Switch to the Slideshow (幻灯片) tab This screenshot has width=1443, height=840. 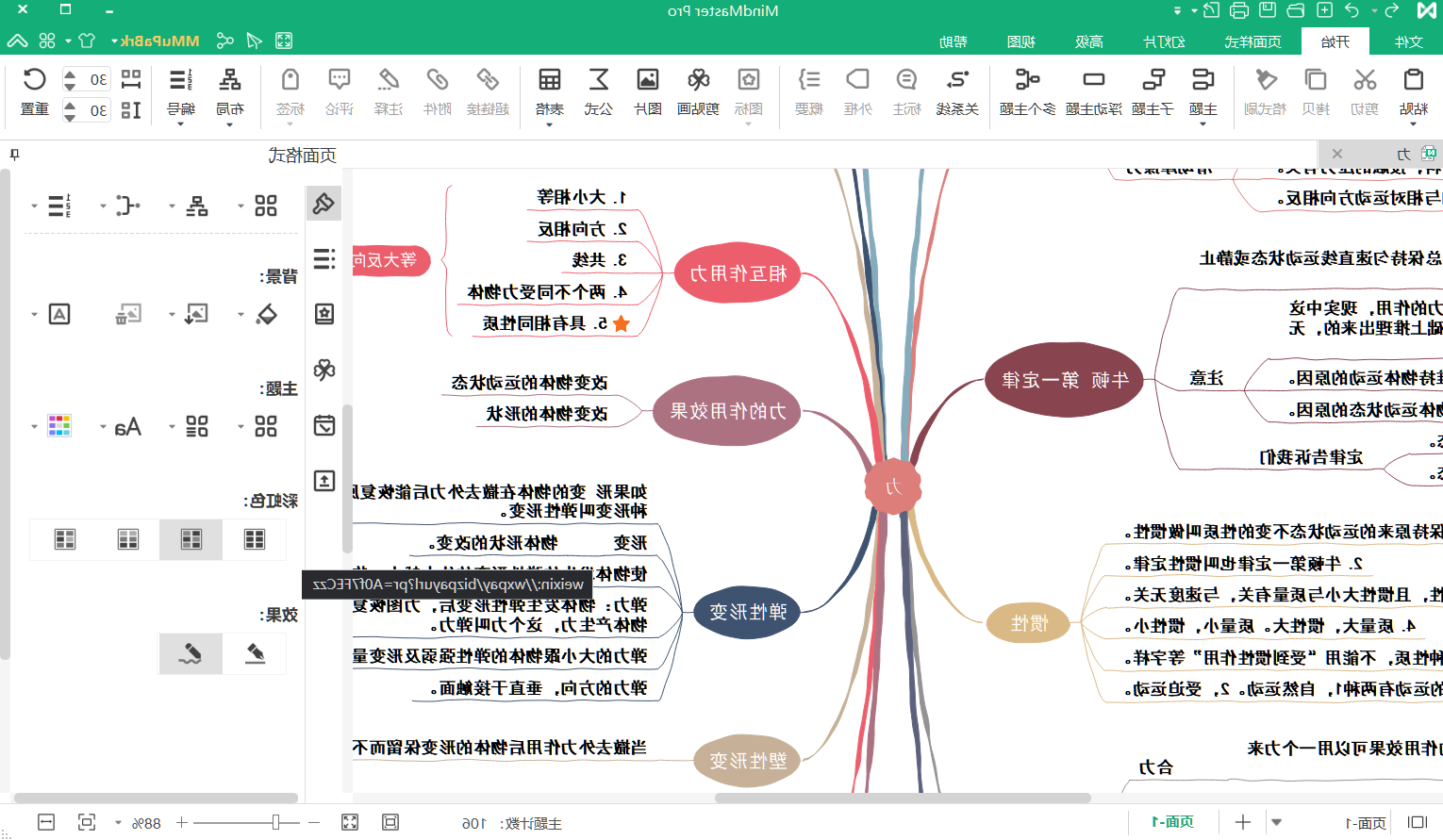coord(1164,41)
